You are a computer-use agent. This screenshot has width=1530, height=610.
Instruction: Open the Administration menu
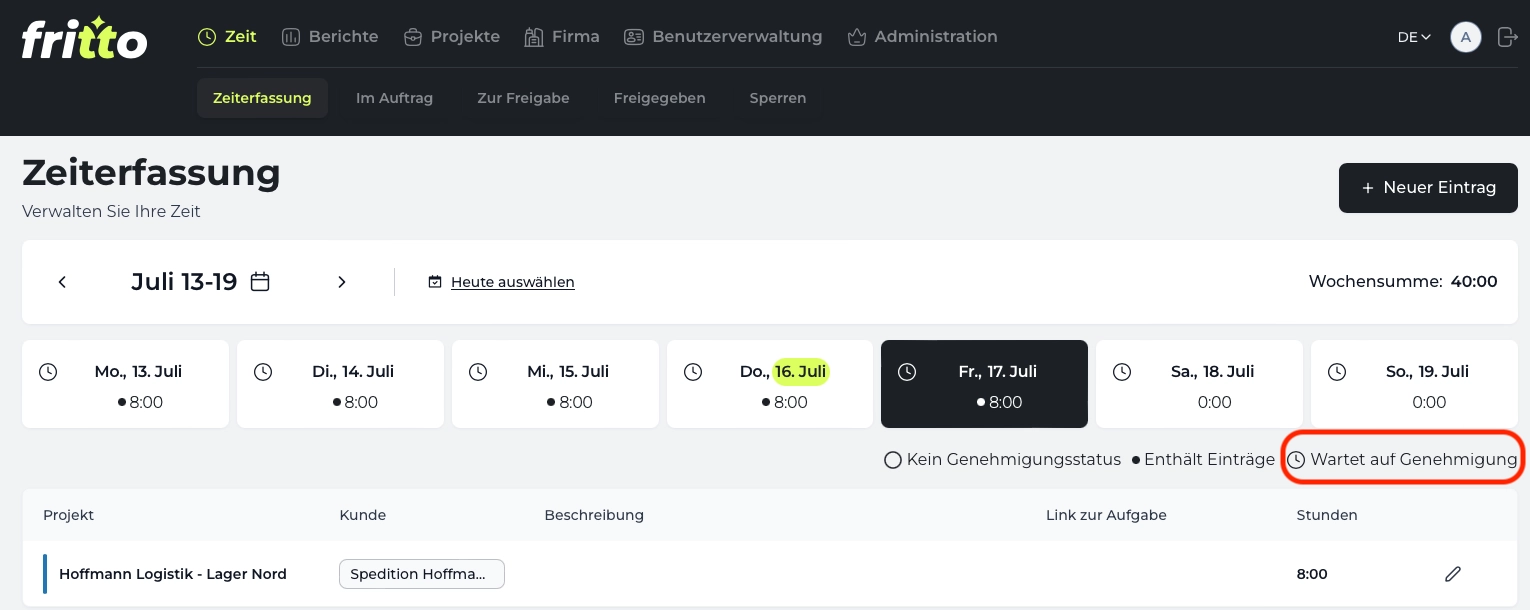[x=922, y=37]
